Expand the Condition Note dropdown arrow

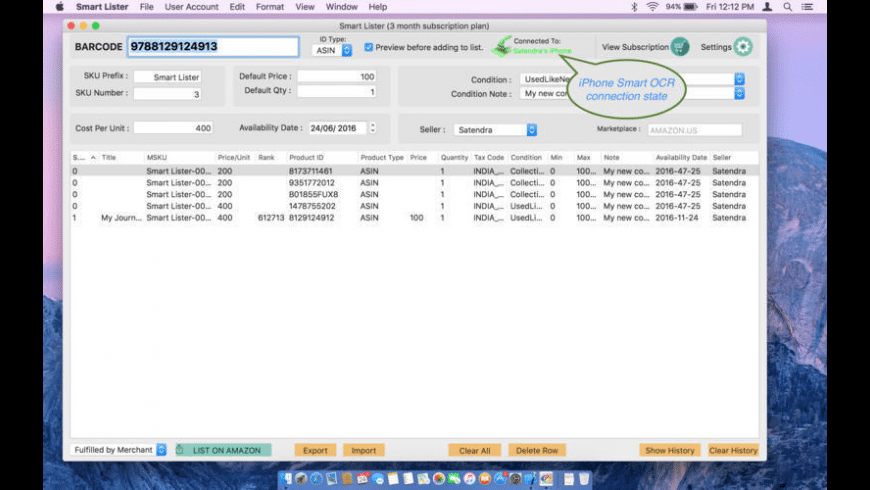739,93
